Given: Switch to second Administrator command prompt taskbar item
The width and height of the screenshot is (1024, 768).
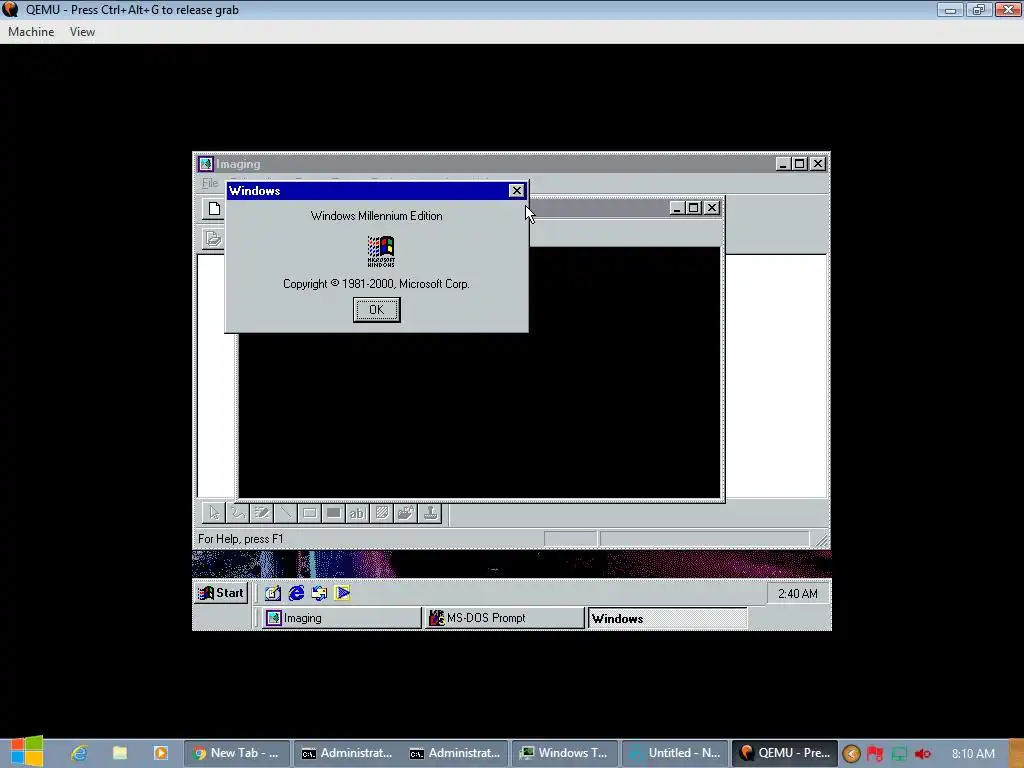Looking at the screenshot, I should [455, 753].
